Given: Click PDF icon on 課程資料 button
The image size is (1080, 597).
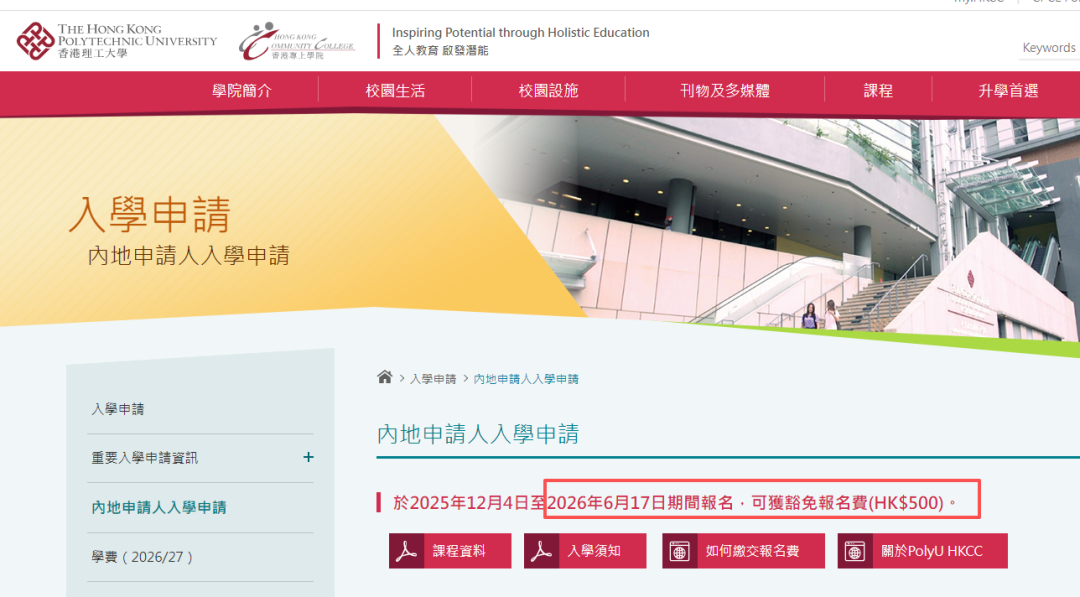Looking at the screenshot, I should coord(406,551).
